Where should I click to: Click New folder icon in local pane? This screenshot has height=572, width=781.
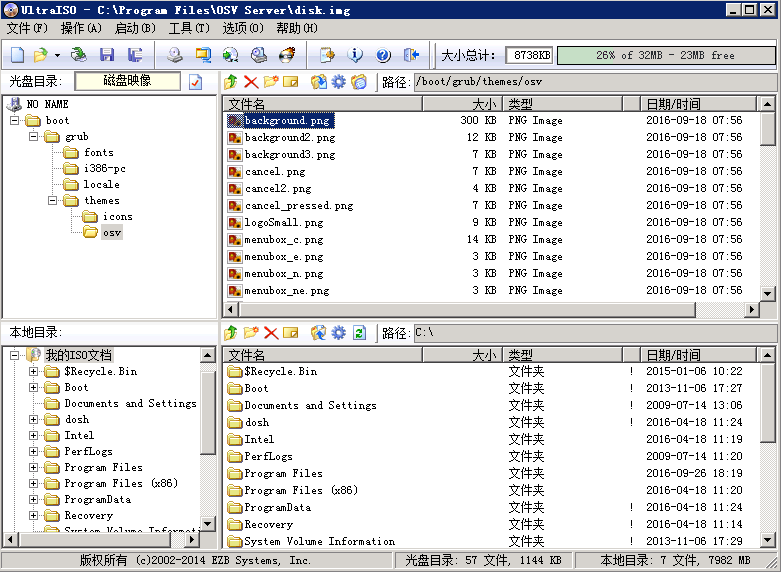coord(251,332)
